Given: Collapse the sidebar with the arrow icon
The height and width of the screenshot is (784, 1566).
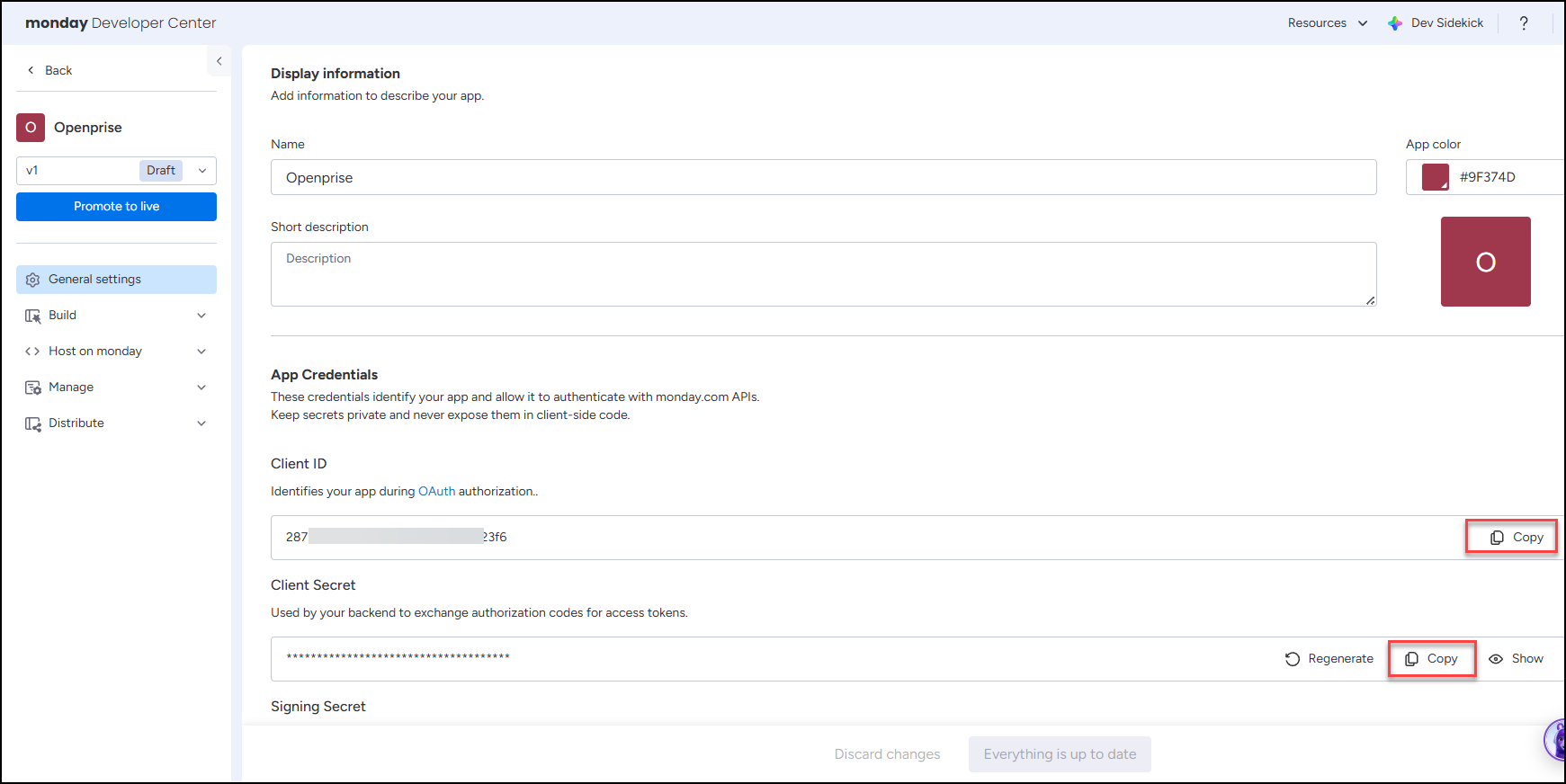Looking at the screenshot, I should click(x=219, y=61).
